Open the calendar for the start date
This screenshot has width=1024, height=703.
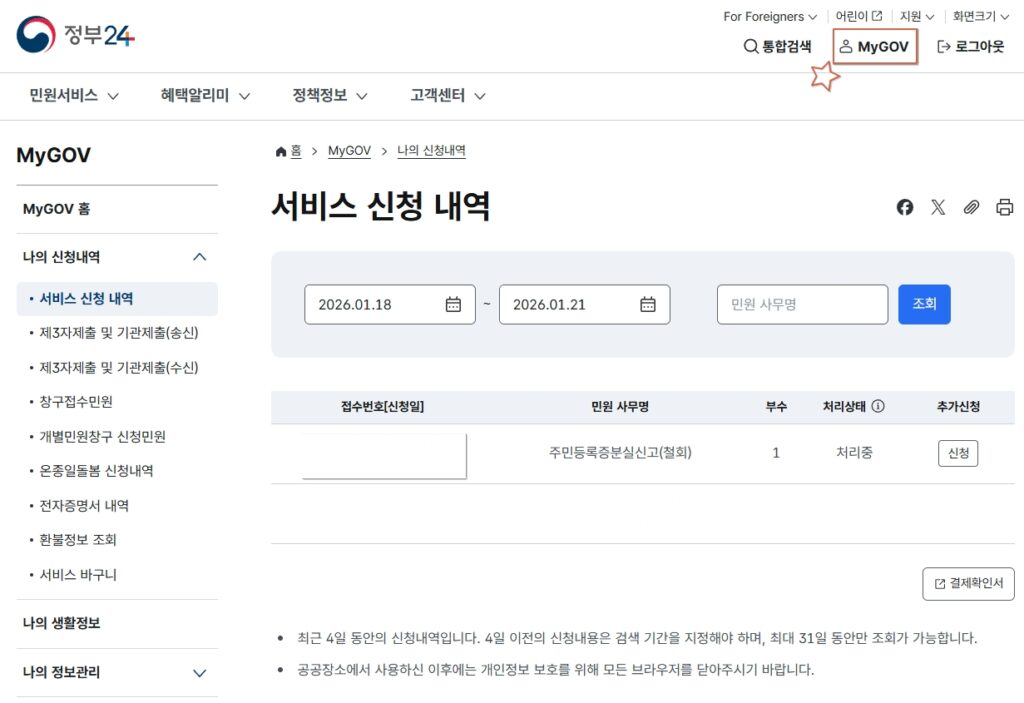(456, 304)
